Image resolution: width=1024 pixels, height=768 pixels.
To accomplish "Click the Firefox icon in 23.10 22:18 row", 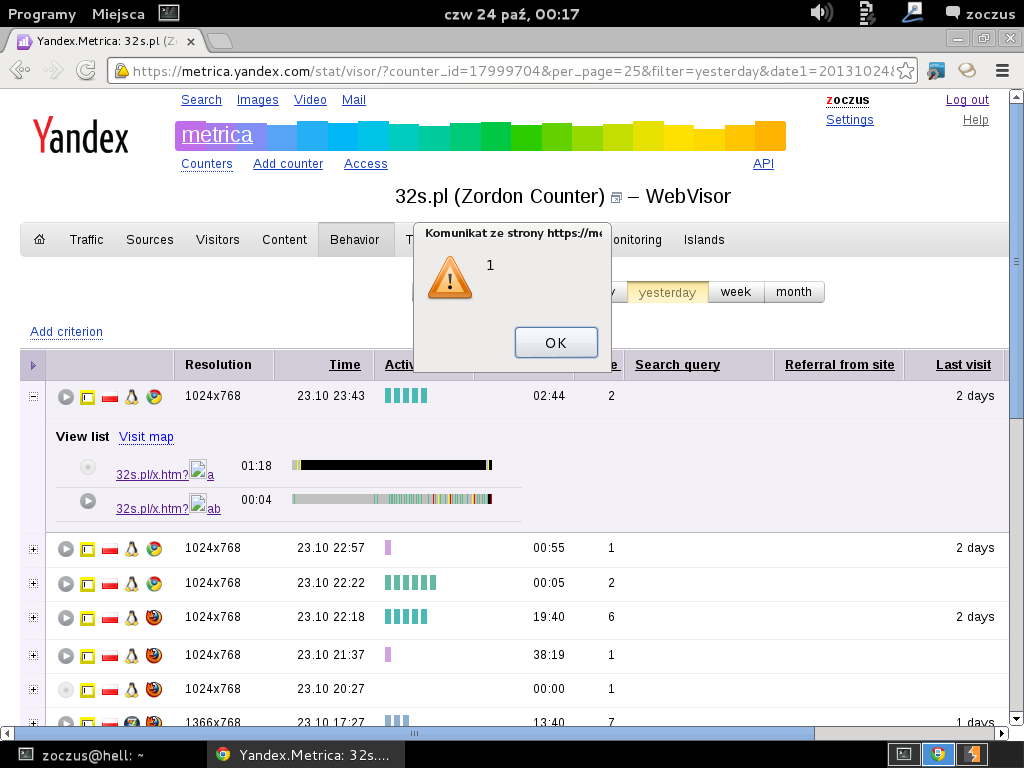I will point(154,617).
